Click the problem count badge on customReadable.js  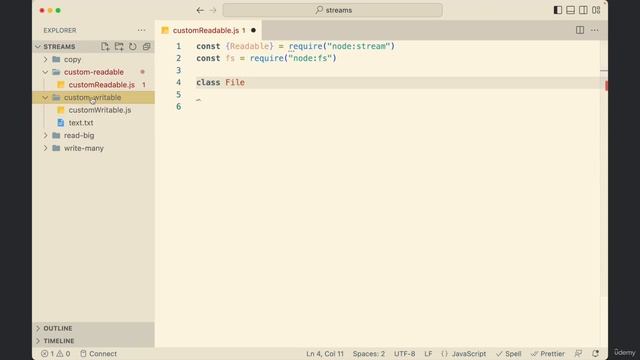coord(144,85)
